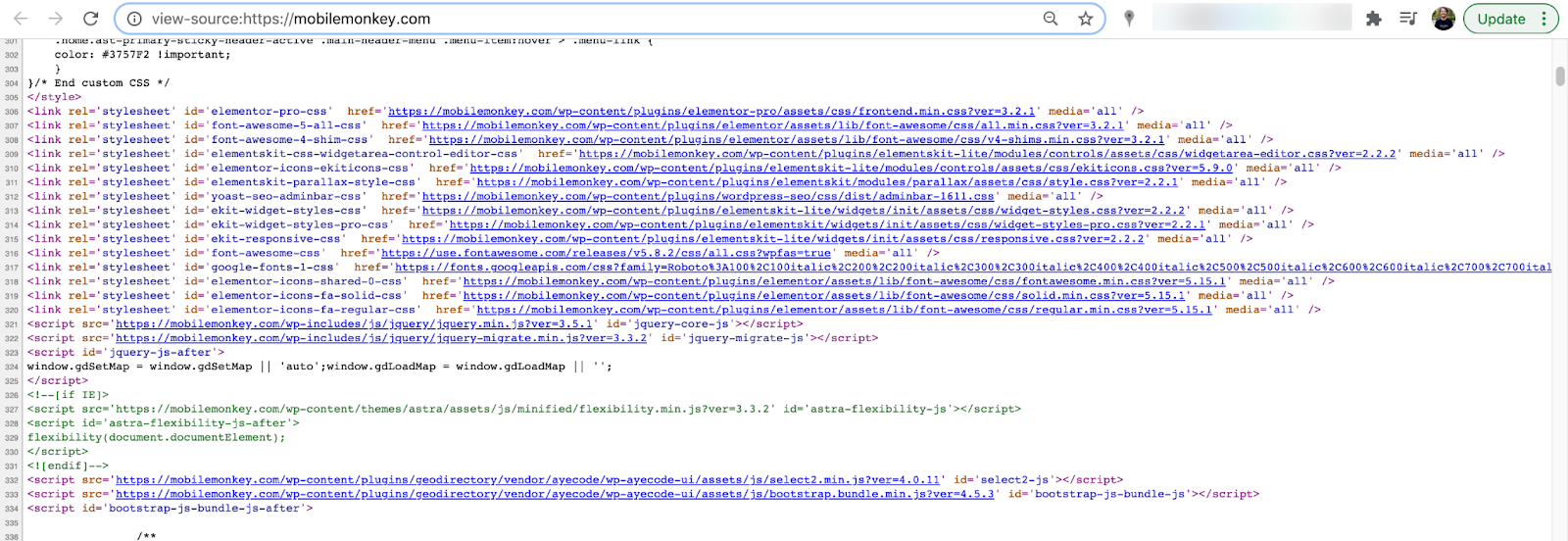Open the zoom magnifier icon in address bar
The width and height of the screenshot is (1568, 541).
(1051, 19)
